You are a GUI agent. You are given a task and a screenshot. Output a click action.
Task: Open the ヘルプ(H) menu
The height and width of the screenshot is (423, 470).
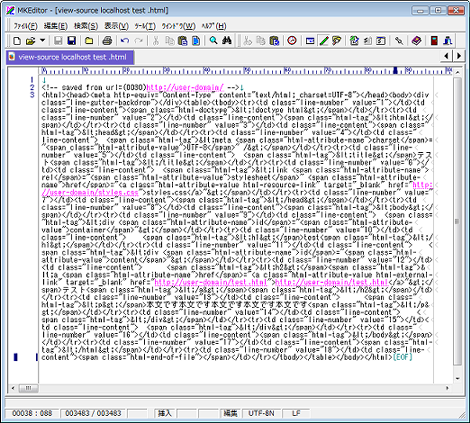coord(214,26)
